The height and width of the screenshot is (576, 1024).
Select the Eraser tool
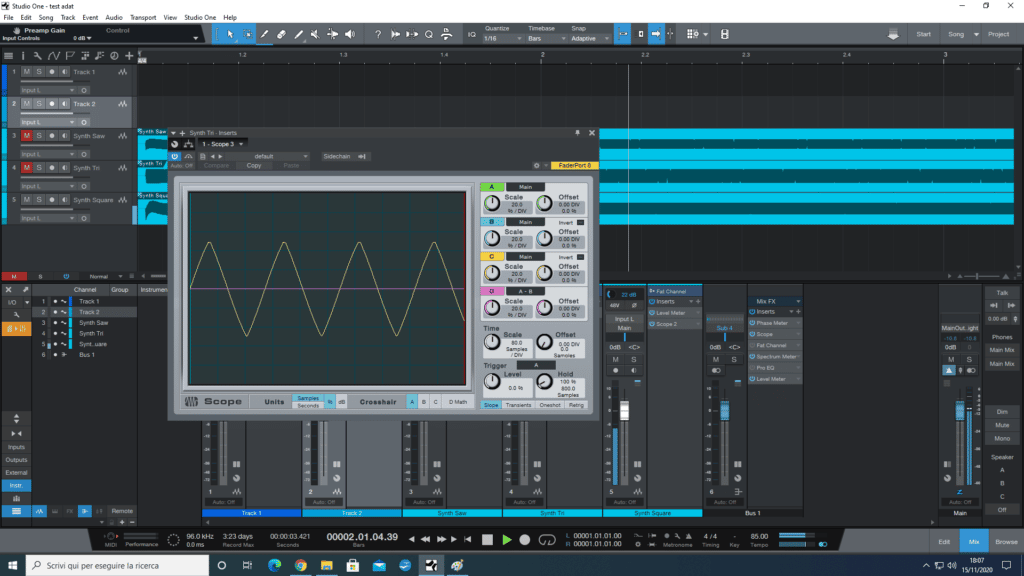281,34
